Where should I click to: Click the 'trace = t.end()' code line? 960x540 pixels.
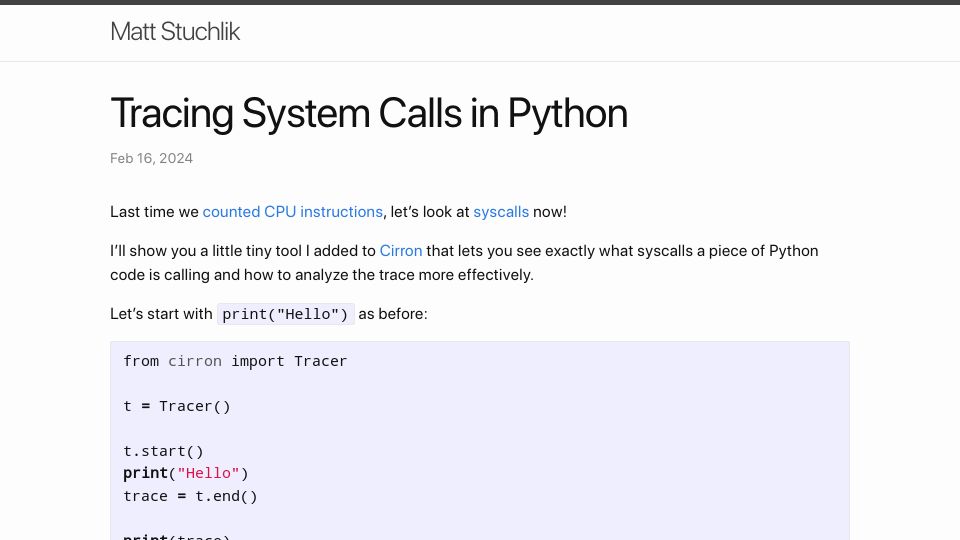click(190, 496)
